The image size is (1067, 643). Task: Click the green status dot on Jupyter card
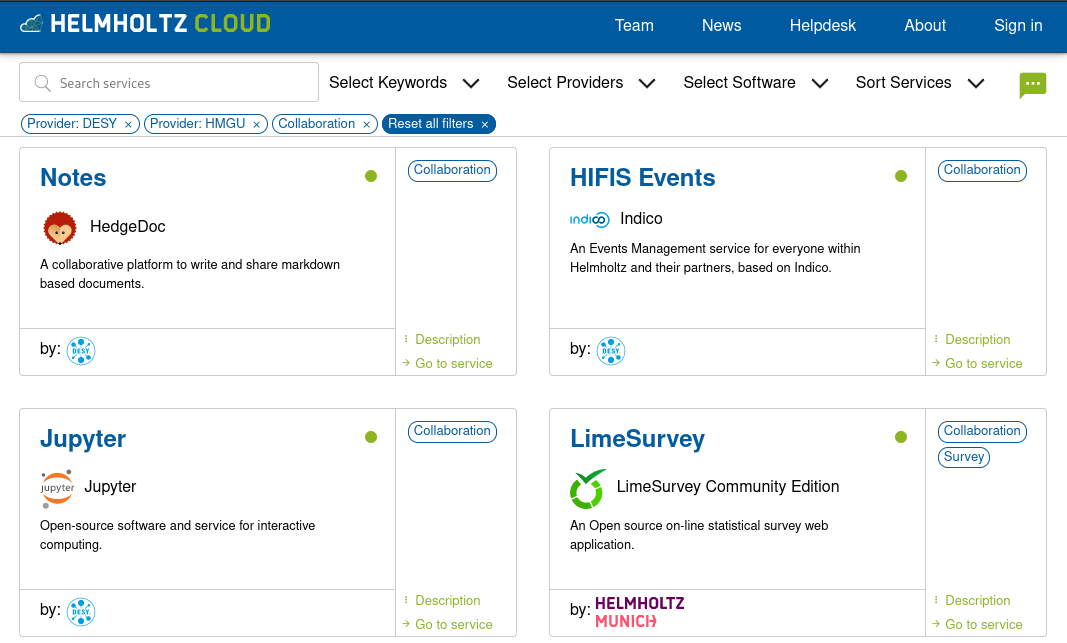(371, 437)
